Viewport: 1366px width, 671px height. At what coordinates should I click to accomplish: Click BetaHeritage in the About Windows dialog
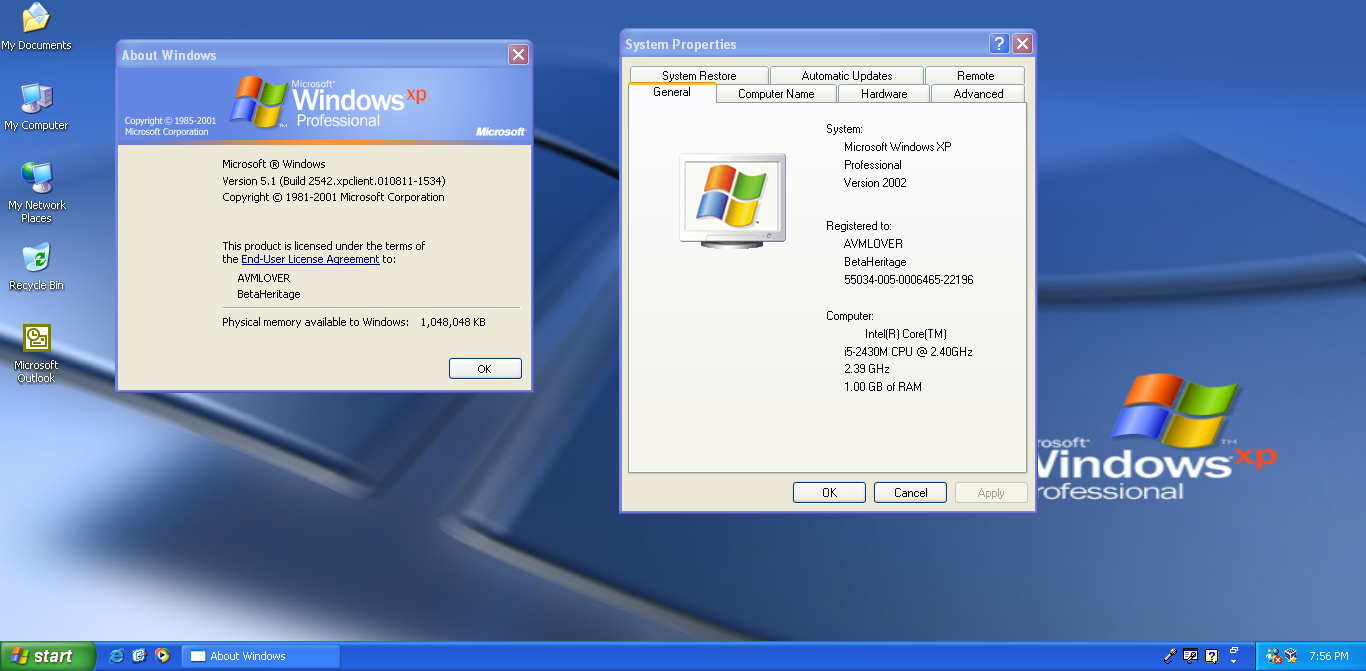[x=269, y=294]
